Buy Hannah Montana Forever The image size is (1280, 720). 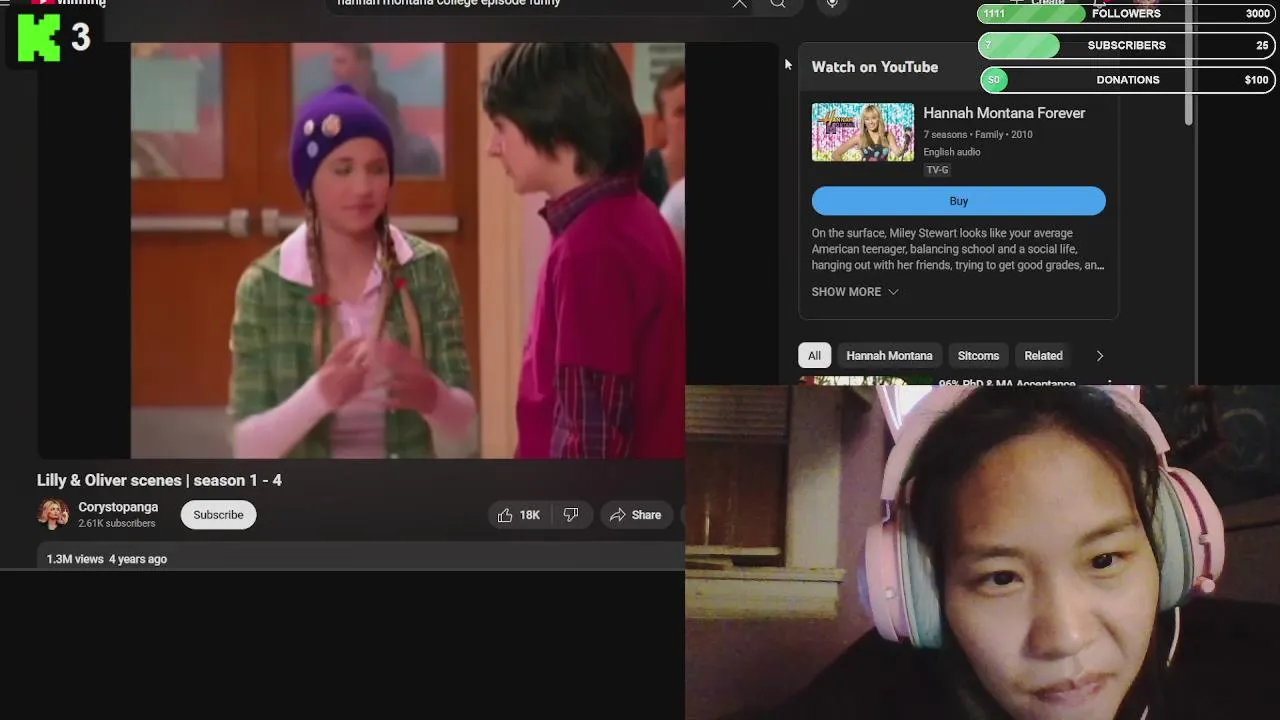tap(958, 201)
